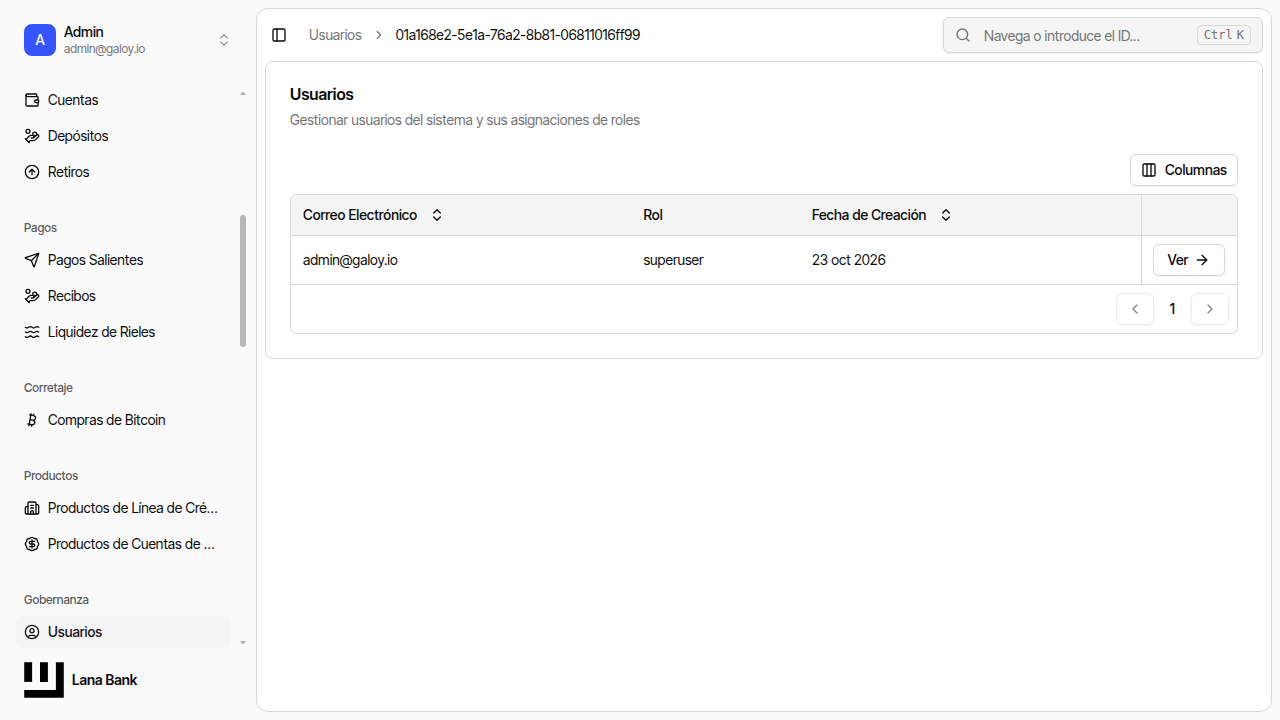Open Pagos Salientes page
The height and width of the screenshot is (720, 1280).
[x=123, y=260]
